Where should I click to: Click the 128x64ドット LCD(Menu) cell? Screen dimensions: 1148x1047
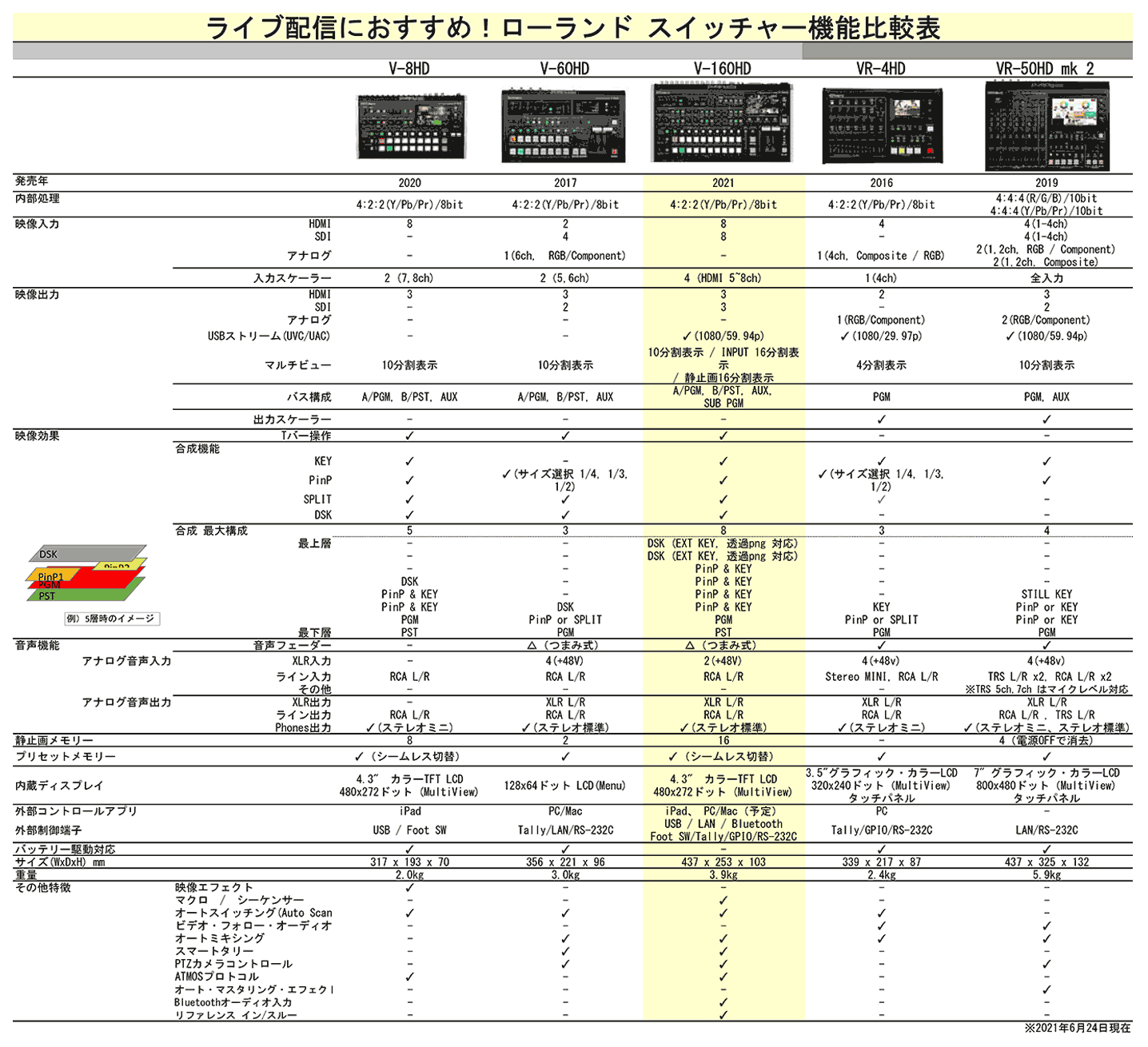(565, 786)
